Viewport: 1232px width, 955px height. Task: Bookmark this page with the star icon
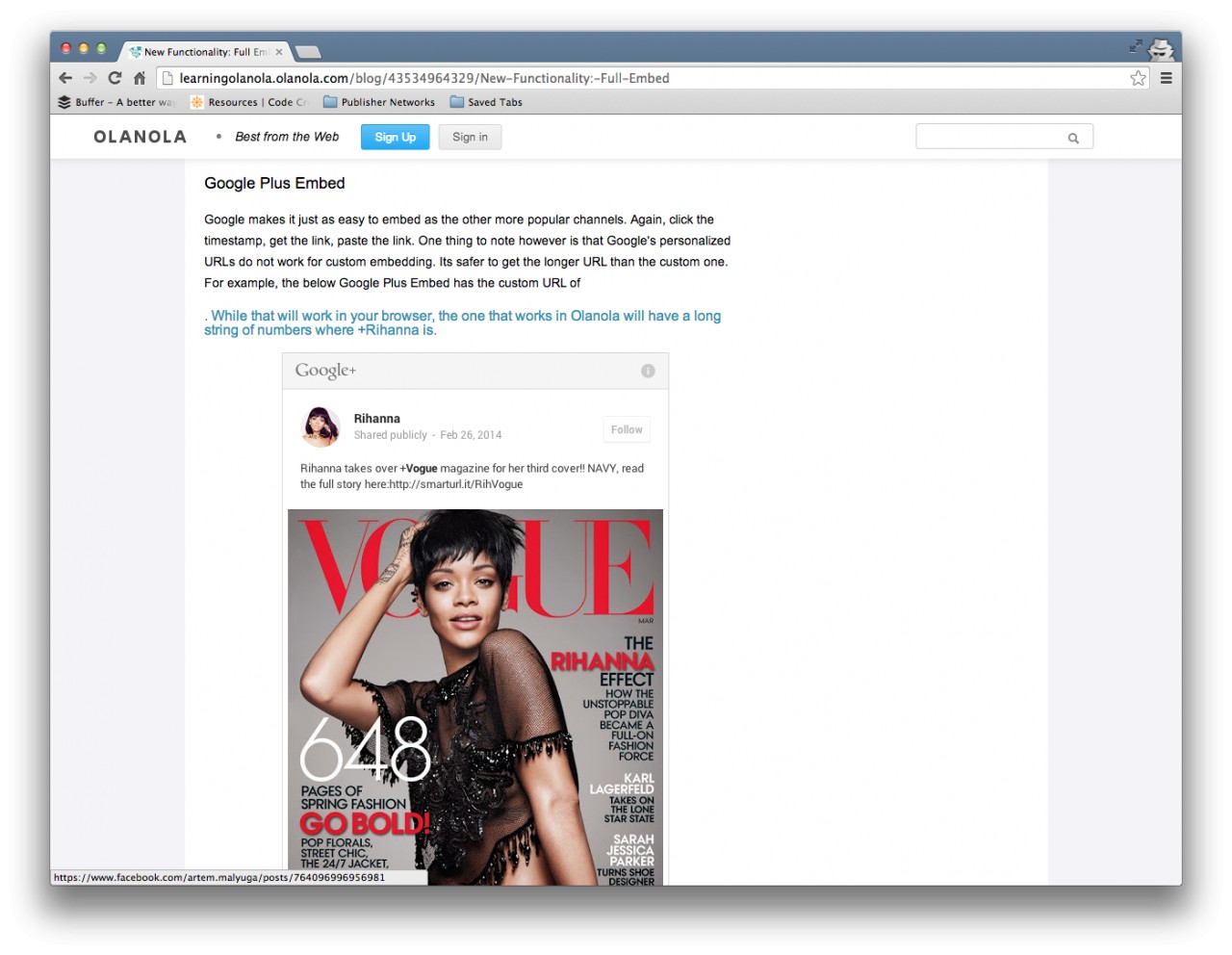tap(1138, 78)
